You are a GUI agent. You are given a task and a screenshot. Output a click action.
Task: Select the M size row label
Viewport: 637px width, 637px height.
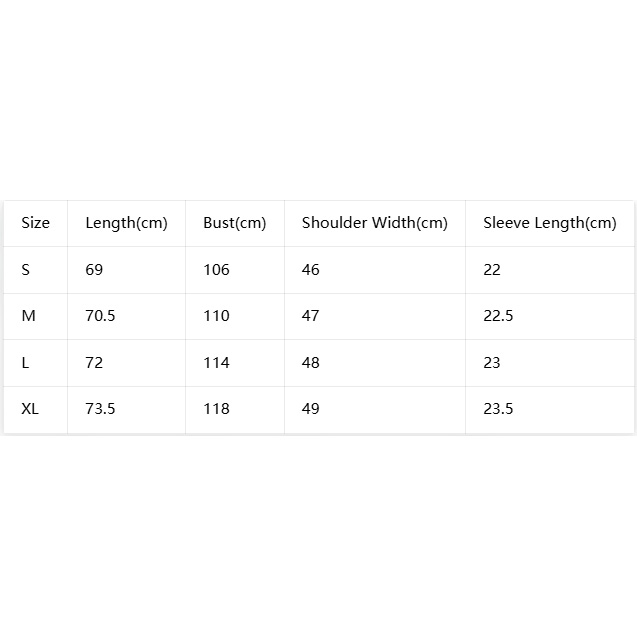click(28, 316)
